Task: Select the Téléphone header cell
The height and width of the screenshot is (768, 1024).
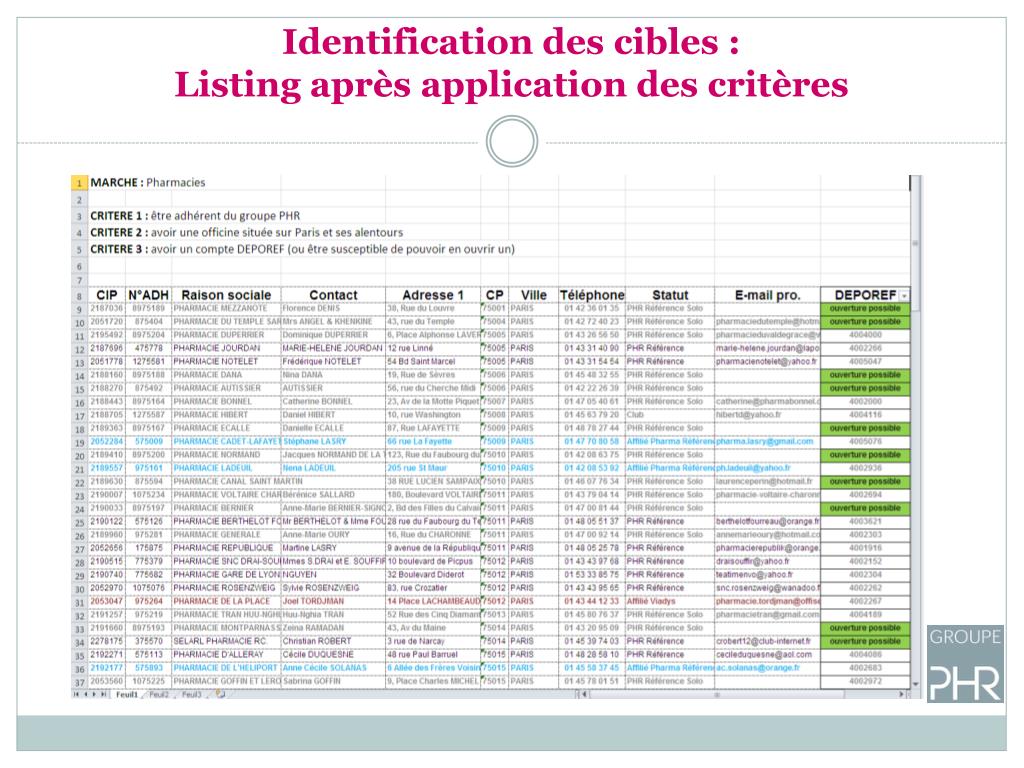Action: 592,295
